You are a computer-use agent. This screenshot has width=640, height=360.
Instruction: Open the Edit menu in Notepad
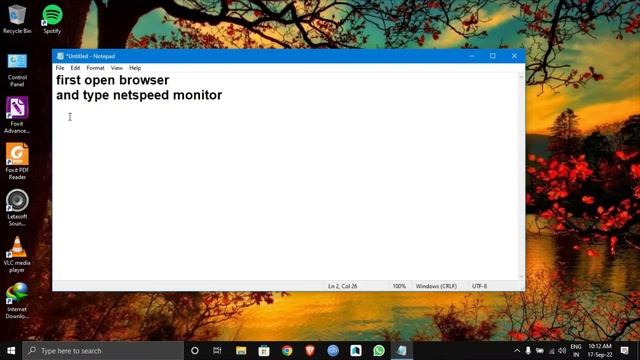click(75, 68)
